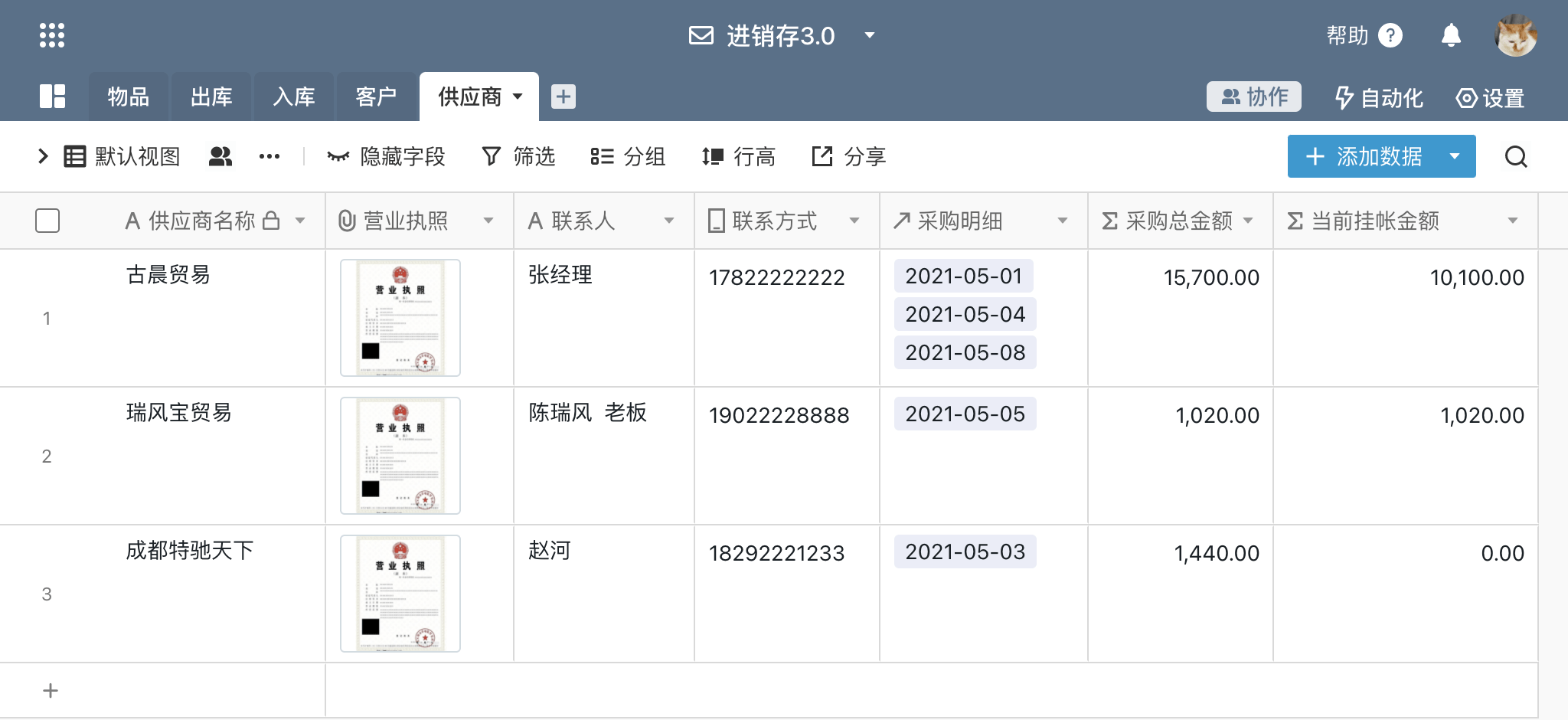
Task: Expand the view list sidebar arrow
Action: tap(43, 157)
